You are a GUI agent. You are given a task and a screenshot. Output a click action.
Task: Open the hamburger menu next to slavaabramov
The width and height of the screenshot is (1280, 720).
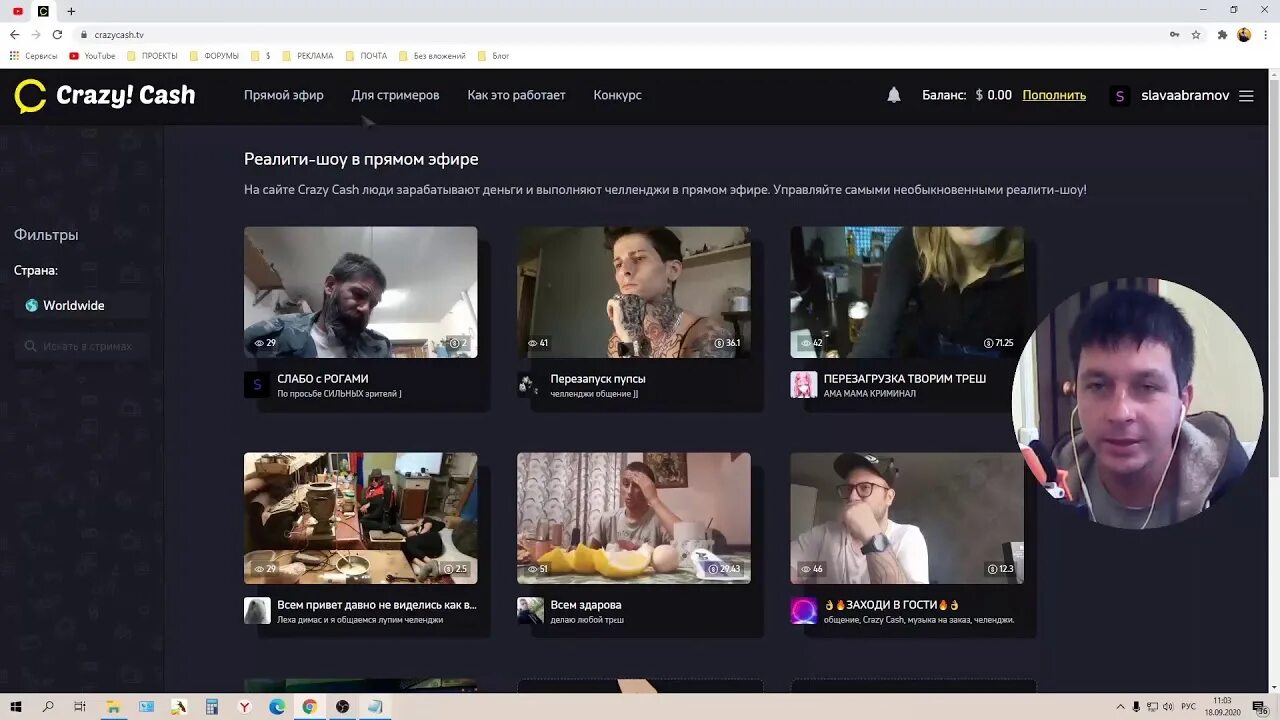coord(1246,96)
